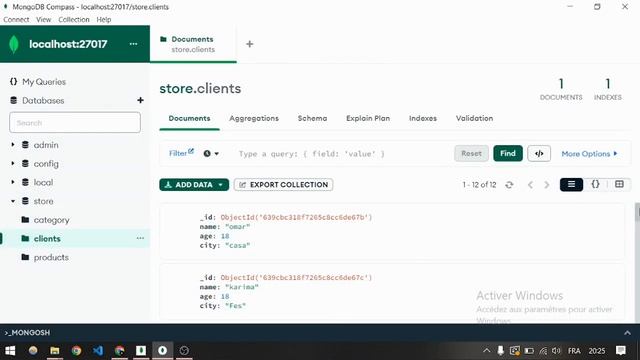Go to next page of documents

pyautogui.click(x=547, y=185)
